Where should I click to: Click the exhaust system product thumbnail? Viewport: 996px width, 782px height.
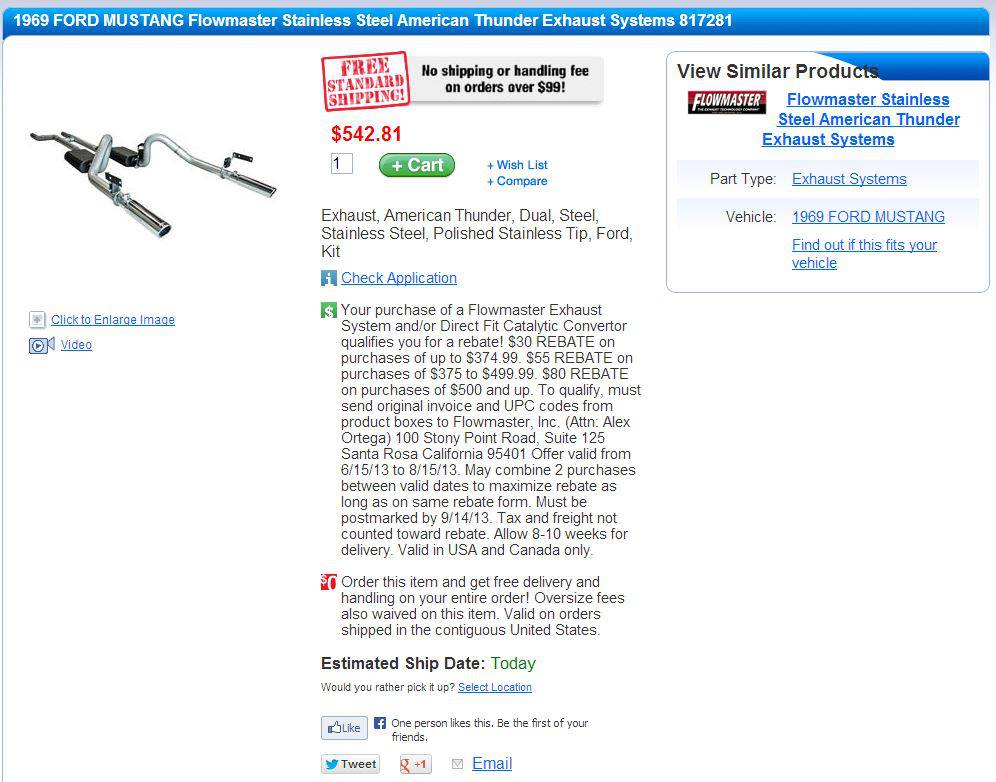[x=153, y=182]
